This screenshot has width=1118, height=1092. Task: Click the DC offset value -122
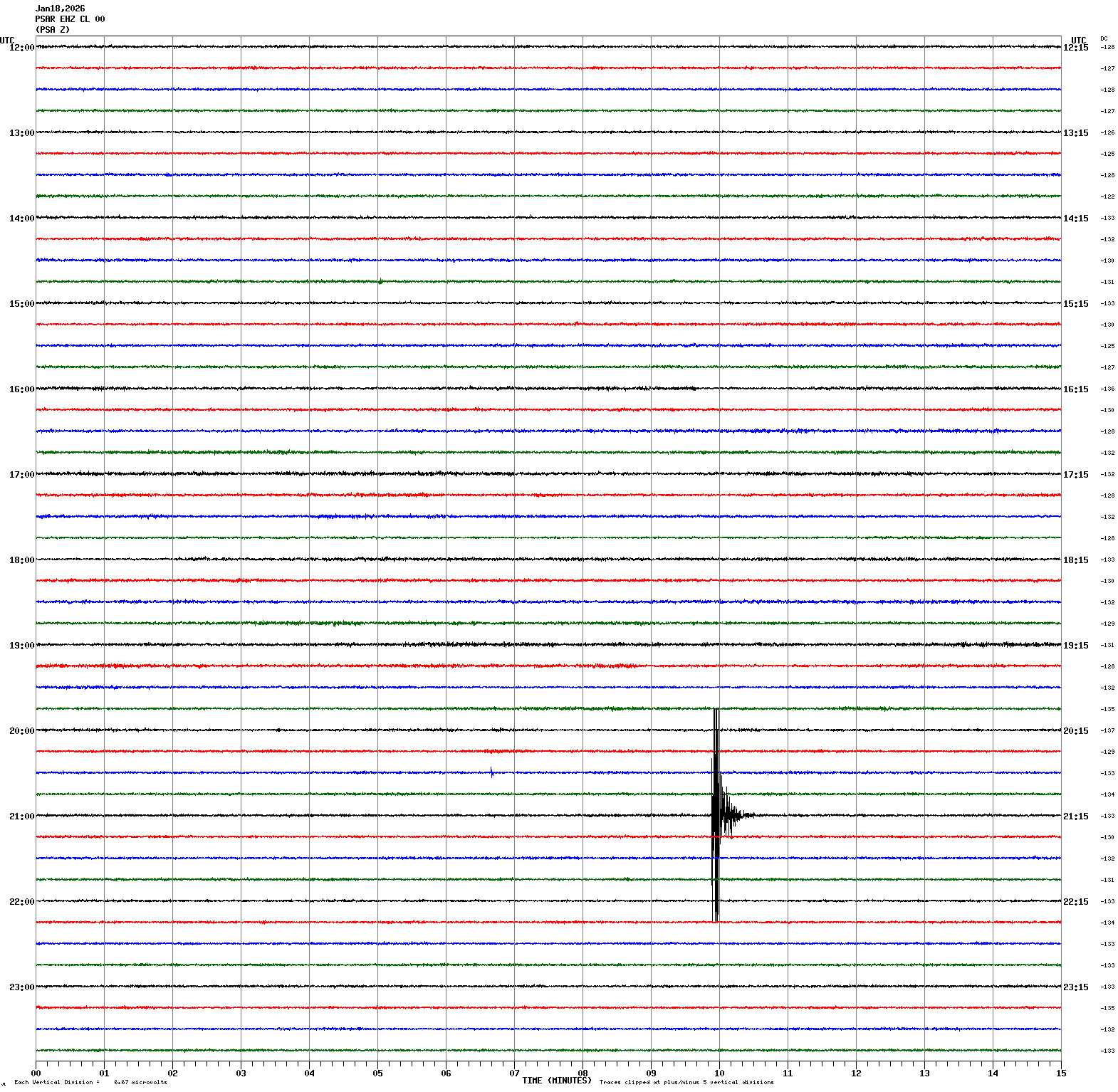pos(1108,196)
